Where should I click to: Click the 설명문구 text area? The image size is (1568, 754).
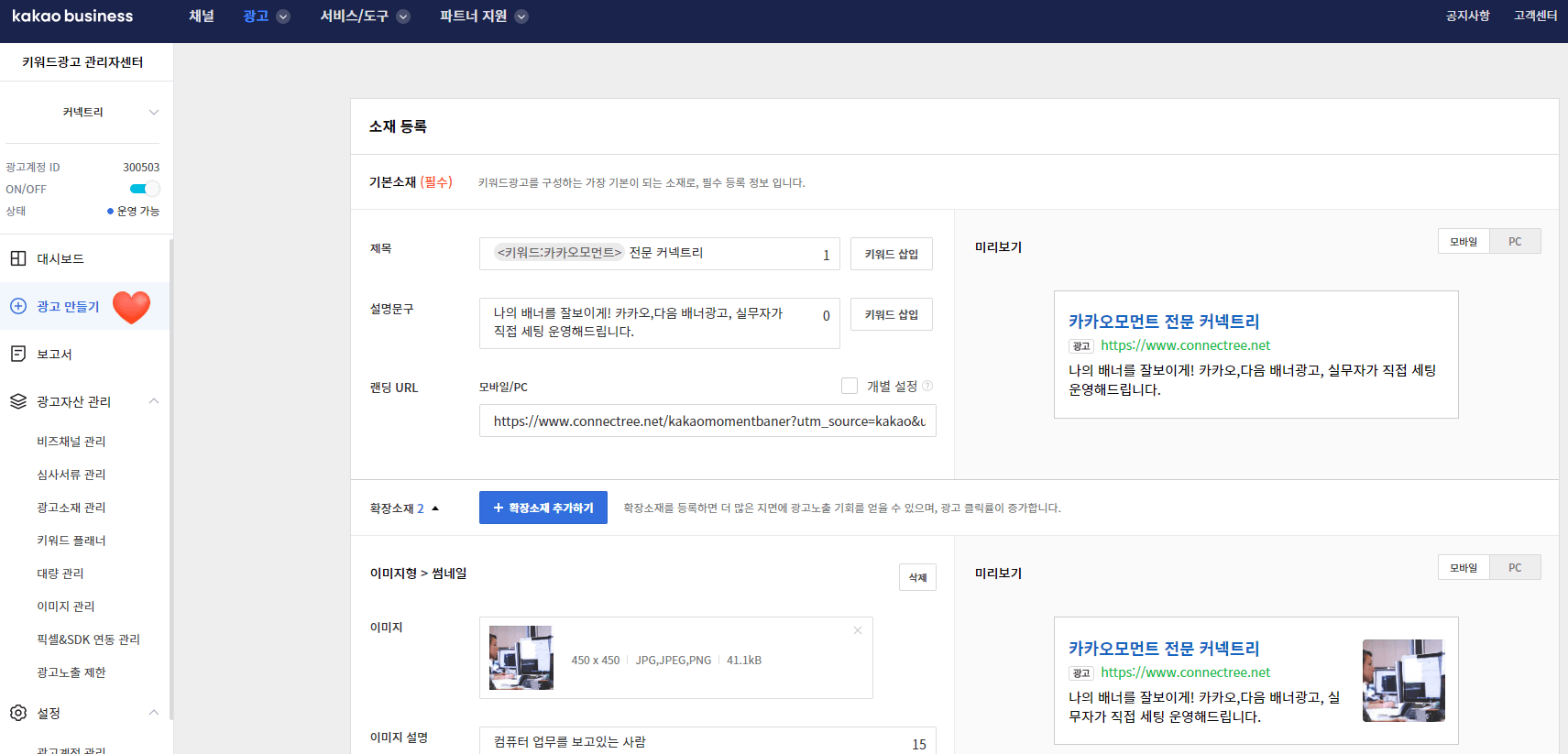coord(660,323)
